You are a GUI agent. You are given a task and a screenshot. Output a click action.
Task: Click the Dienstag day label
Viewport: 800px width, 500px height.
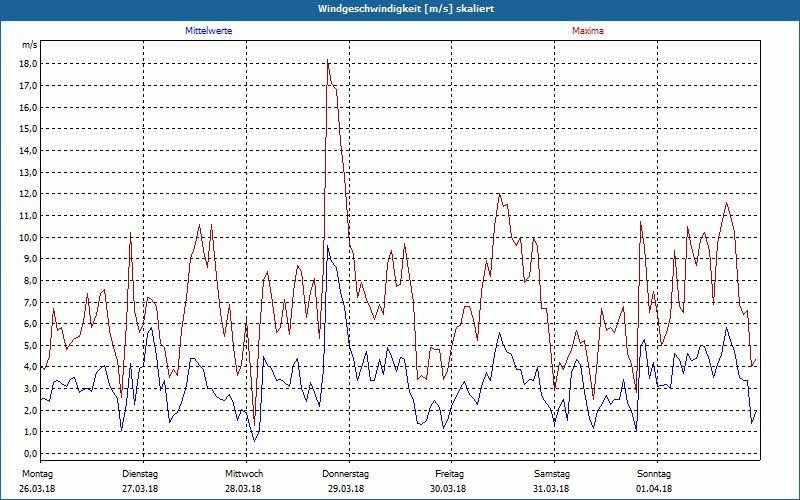(x=140, y=474)
